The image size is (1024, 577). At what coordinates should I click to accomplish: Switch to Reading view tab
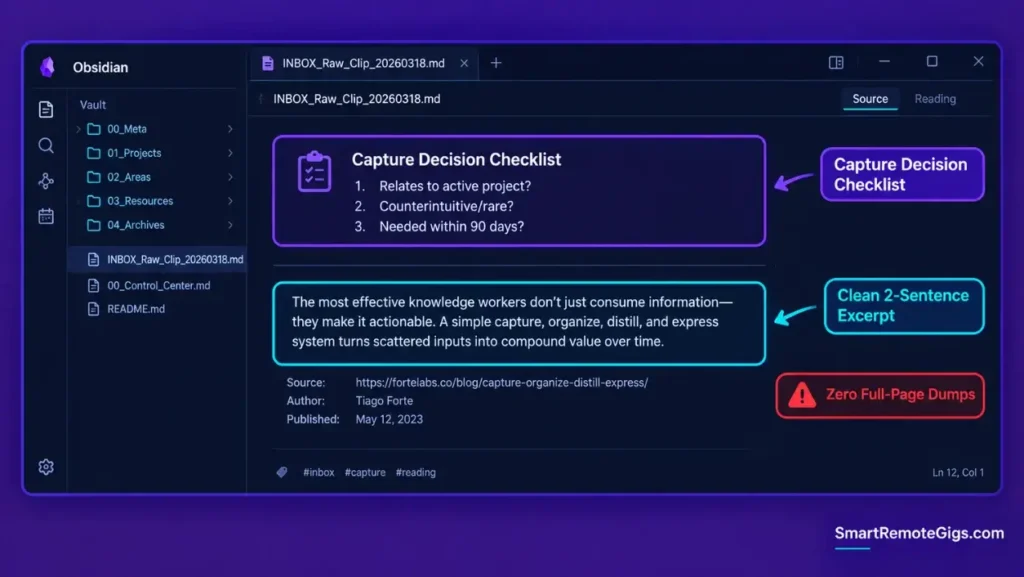(x=935, y=99)
